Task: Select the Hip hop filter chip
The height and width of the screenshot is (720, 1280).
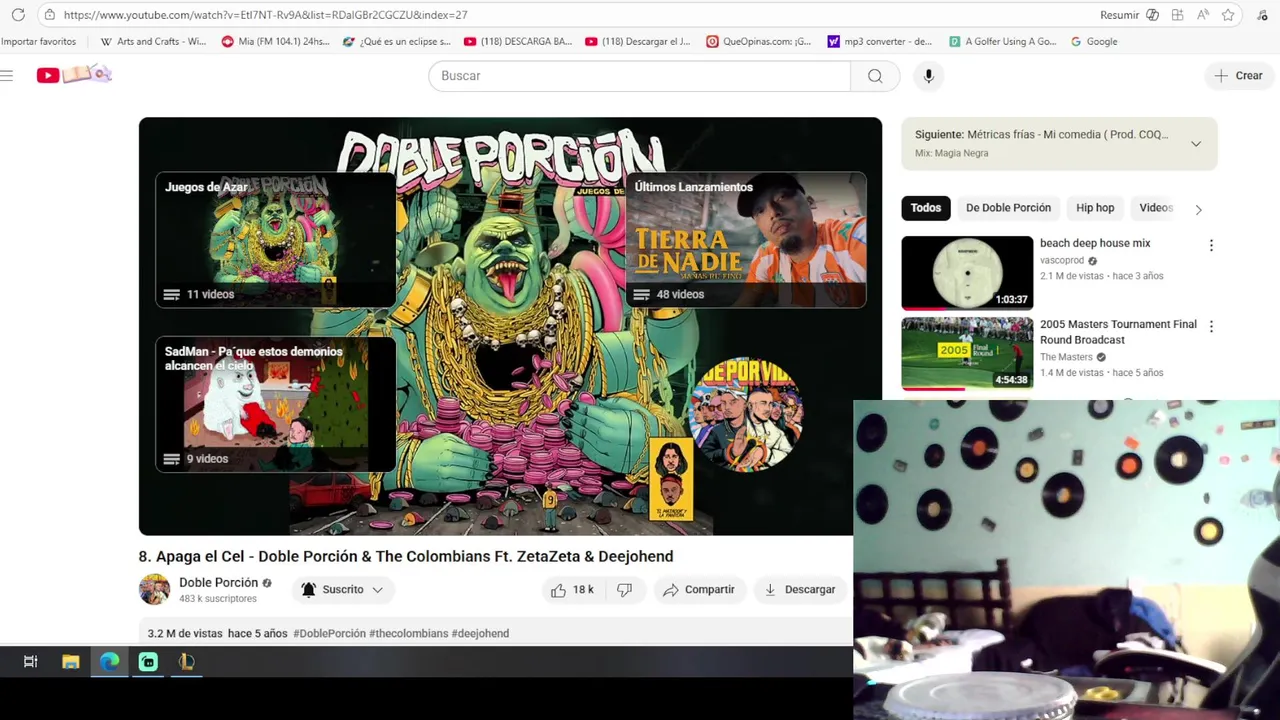Action: click(1095, 208)
